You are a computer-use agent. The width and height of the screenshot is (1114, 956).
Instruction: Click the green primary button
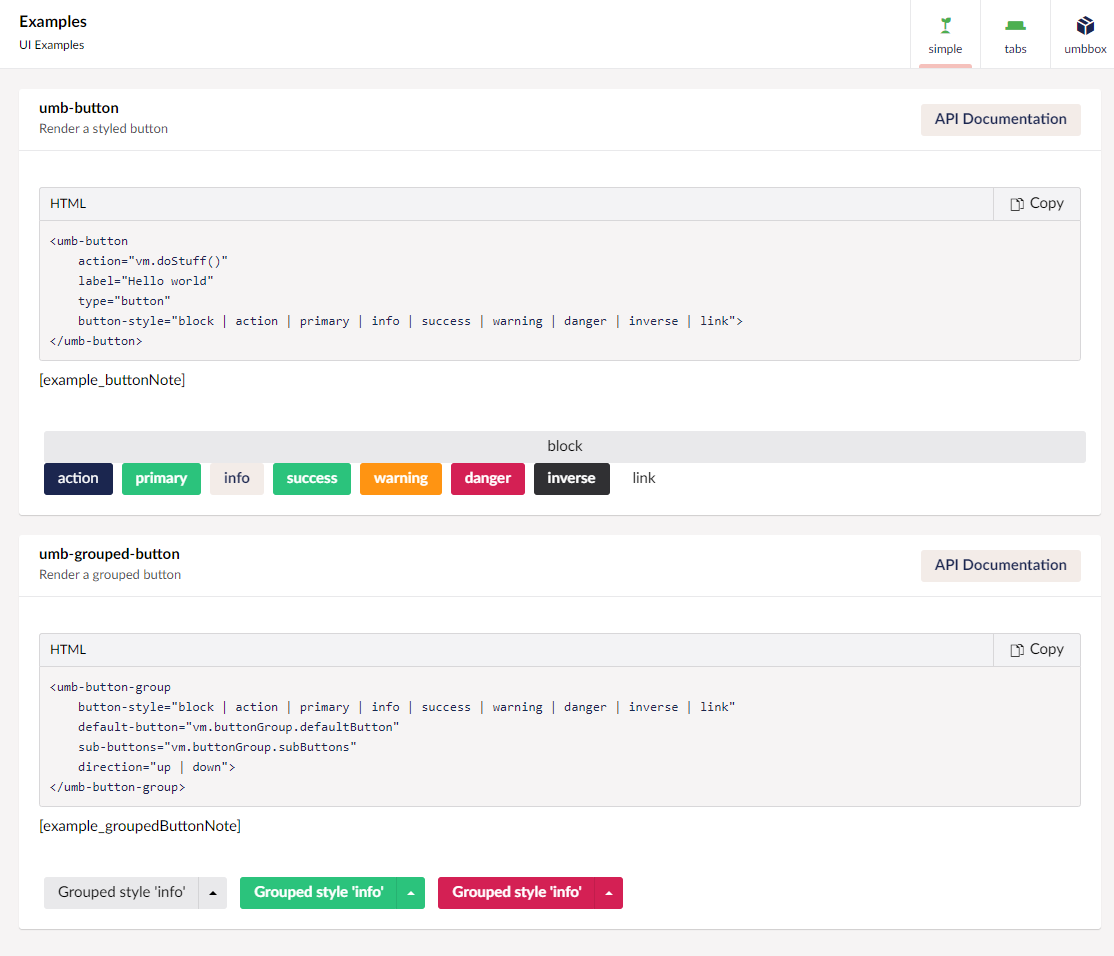click(x=161, y=479)
